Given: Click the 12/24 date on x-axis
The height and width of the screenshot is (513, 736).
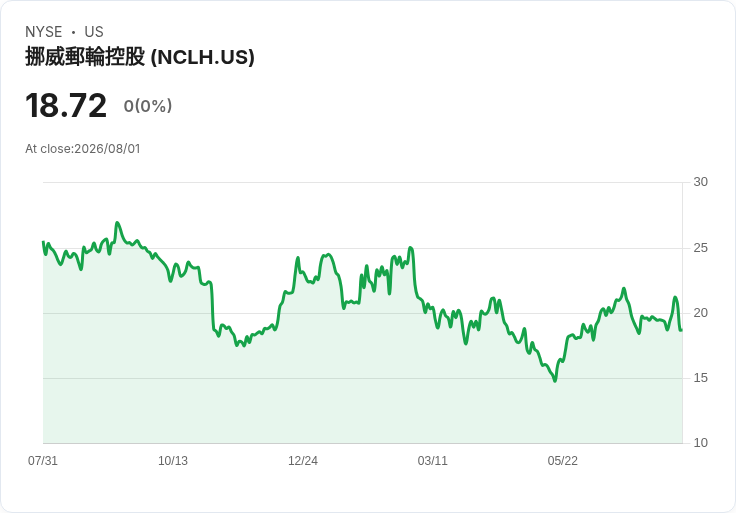Looking at the screenshot, I should click(x=303, y=460).
